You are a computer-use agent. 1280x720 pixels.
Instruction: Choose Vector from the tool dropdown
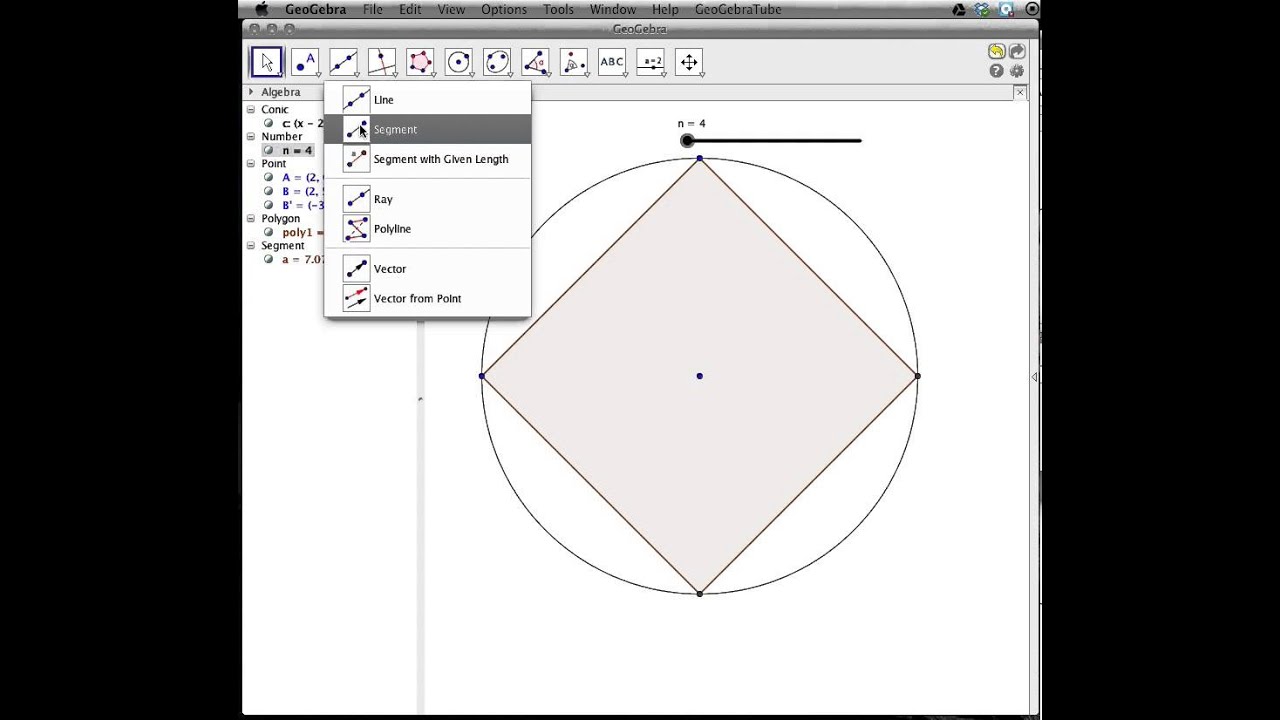coord(427,269)
